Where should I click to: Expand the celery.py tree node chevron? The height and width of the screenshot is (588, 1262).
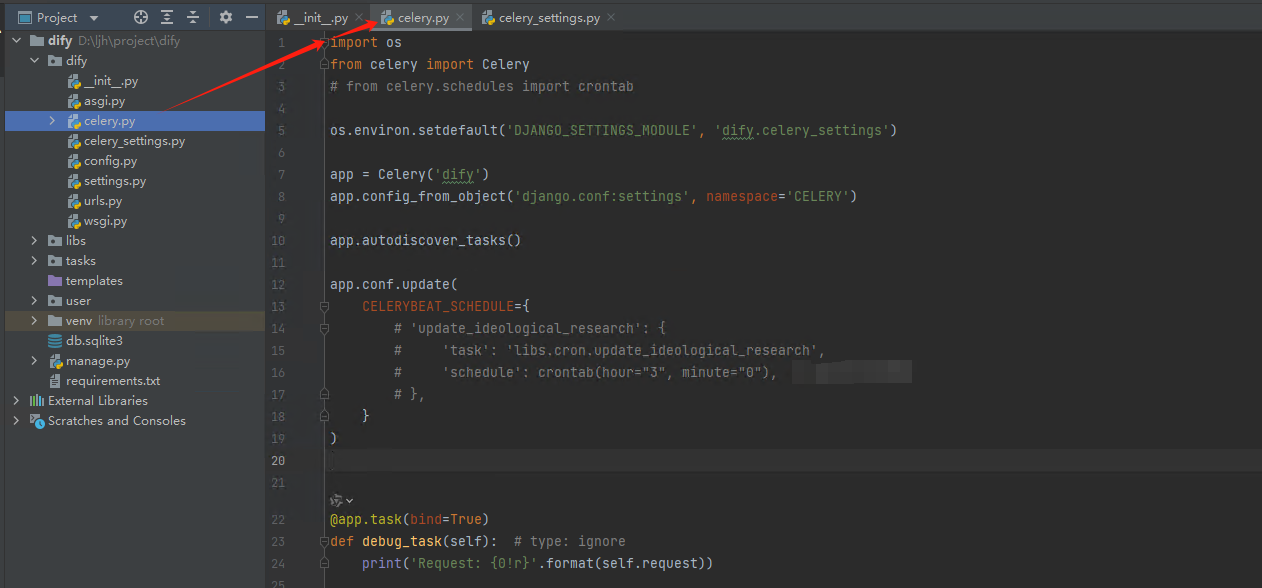(x=52, y=121)
